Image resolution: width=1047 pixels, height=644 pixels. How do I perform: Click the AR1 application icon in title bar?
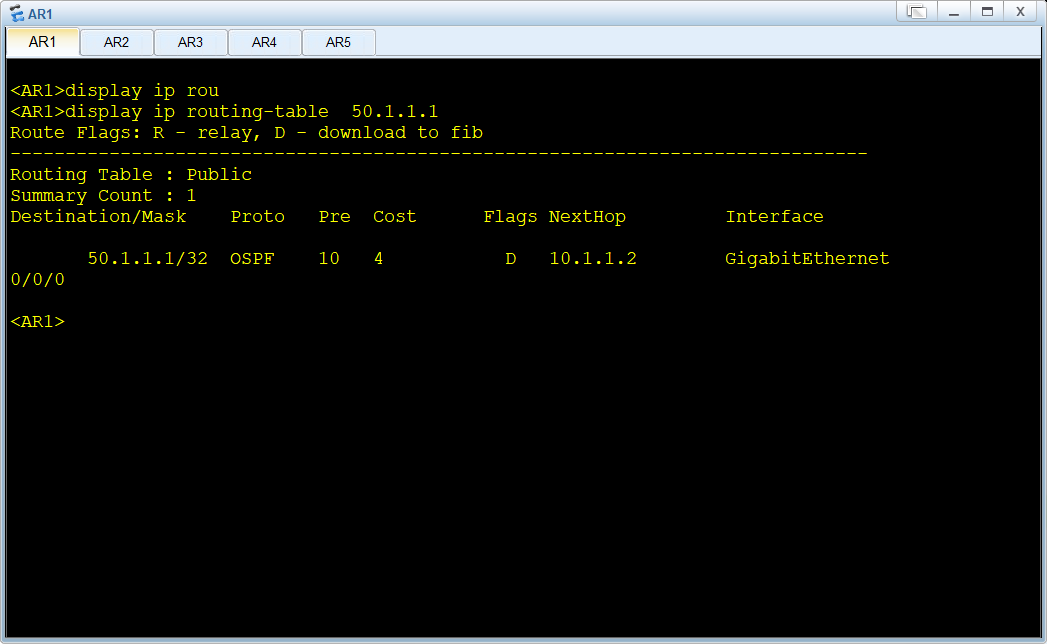click(17, 13)
